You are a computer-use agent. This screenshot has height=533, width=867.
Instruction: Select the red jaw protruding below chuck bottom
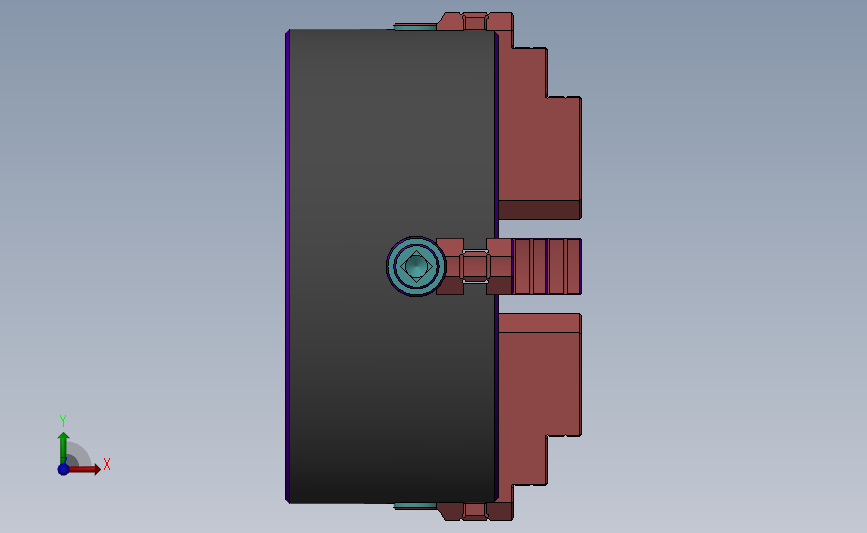pos(475,511)
